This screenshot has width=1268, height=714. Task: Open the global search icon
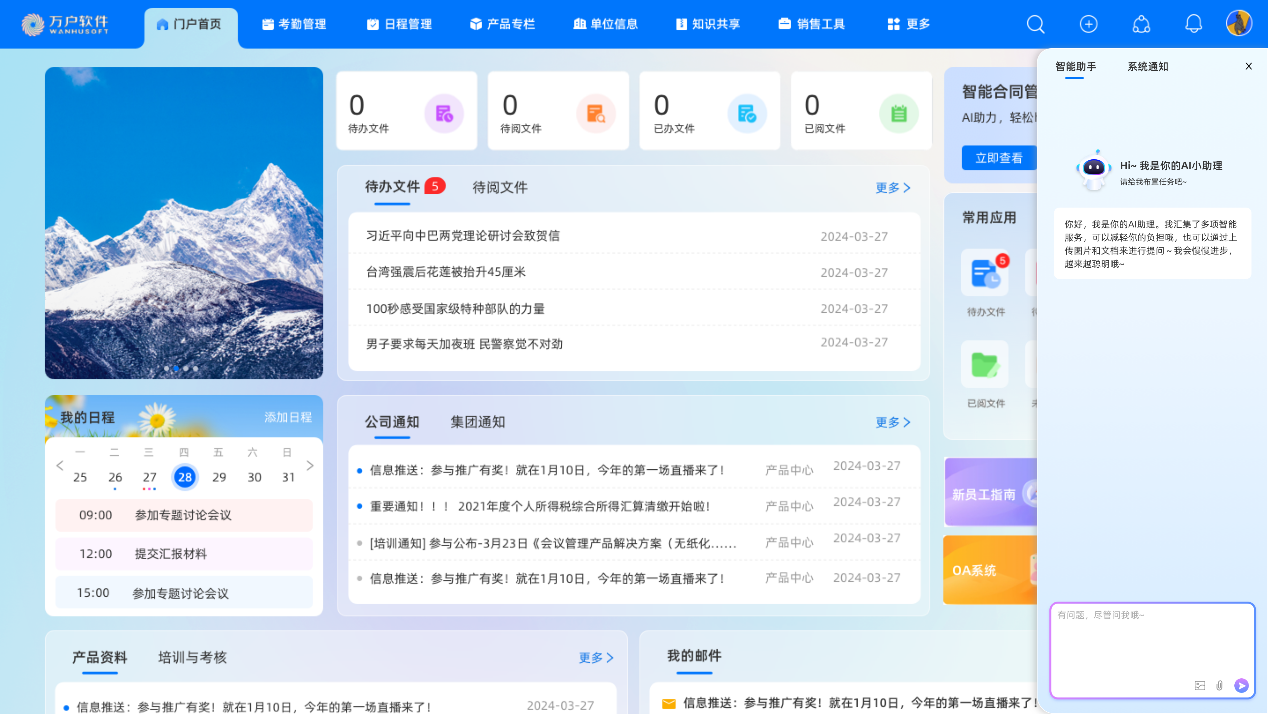coord(1035,23)
